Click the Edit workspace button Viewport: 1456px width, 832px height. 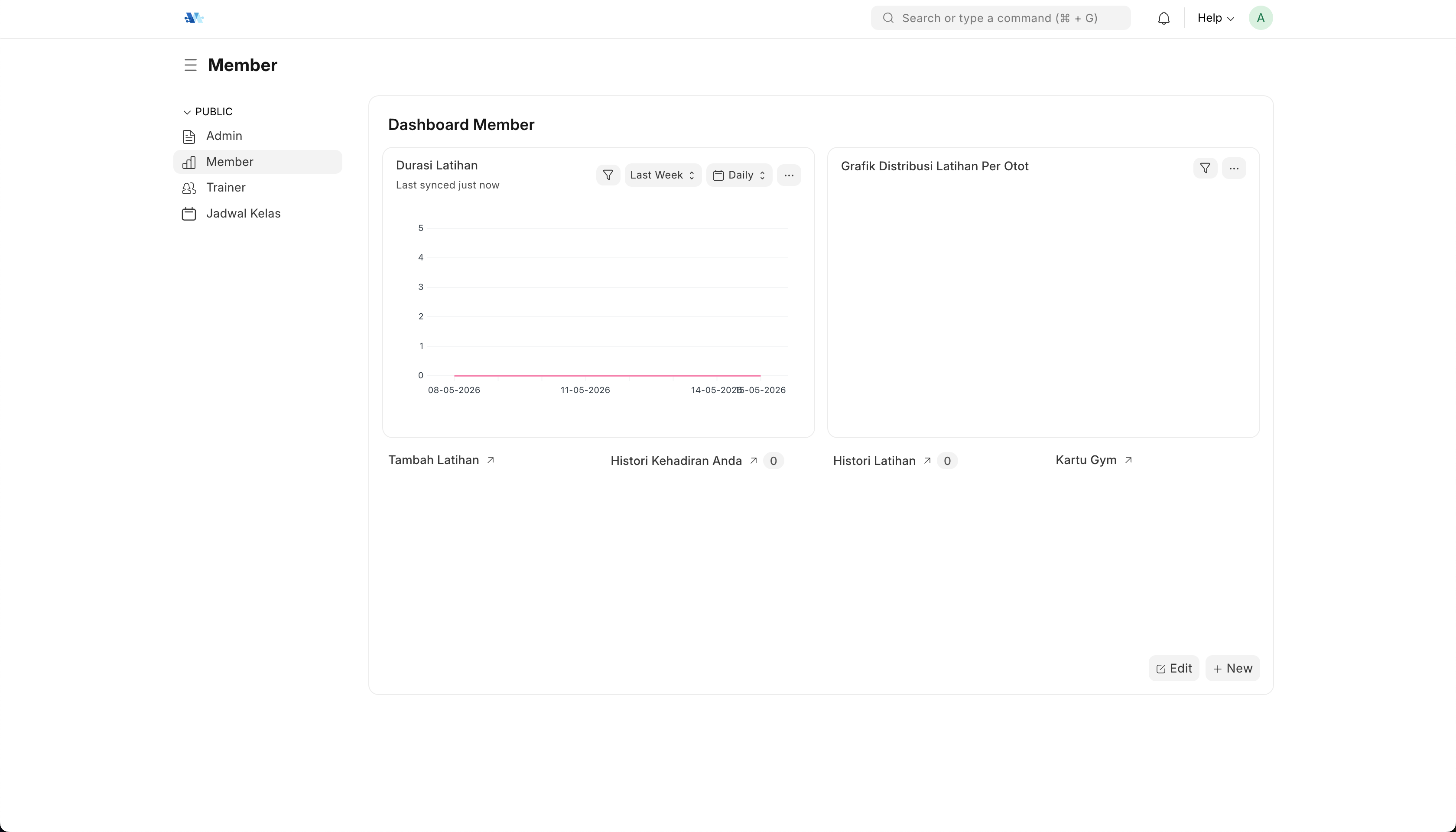pyautogui.click(x=1174, y=668)
